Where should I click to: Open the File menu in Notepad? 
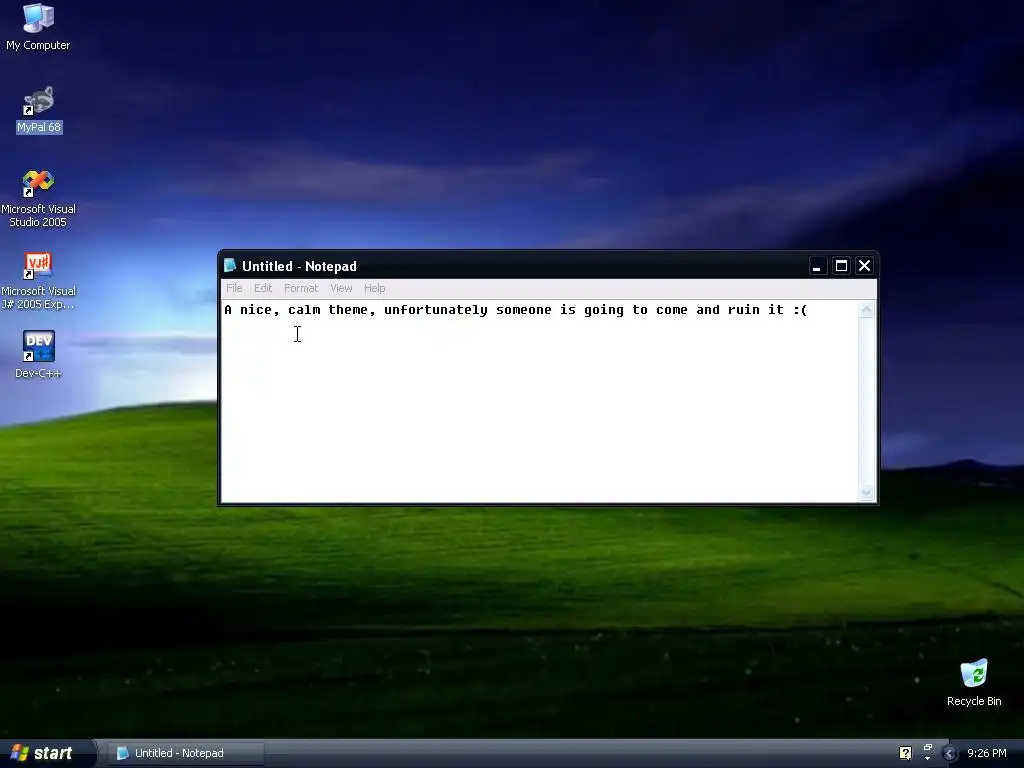(x=234, y=288)
